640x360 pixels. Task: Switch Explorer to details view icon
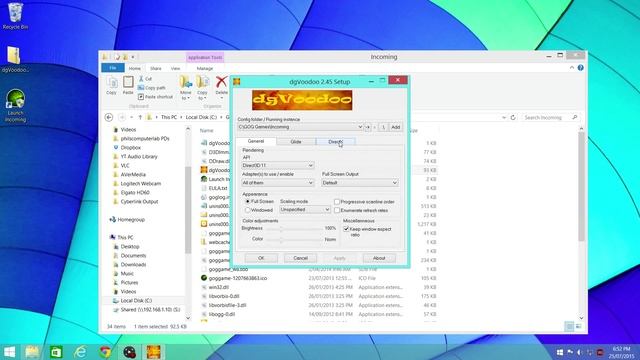click(569, 326)
